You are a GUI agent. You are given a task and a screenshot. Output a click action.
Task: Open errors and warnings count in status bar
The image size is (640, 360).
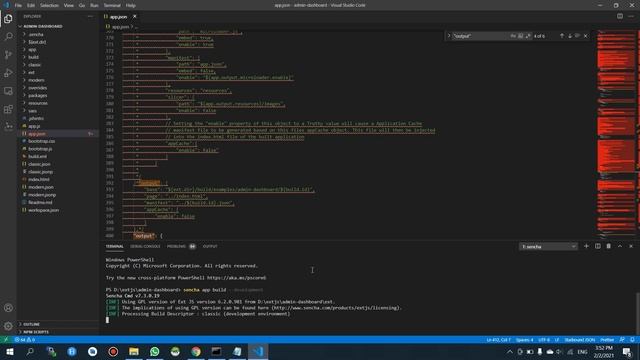pos(25,340)
